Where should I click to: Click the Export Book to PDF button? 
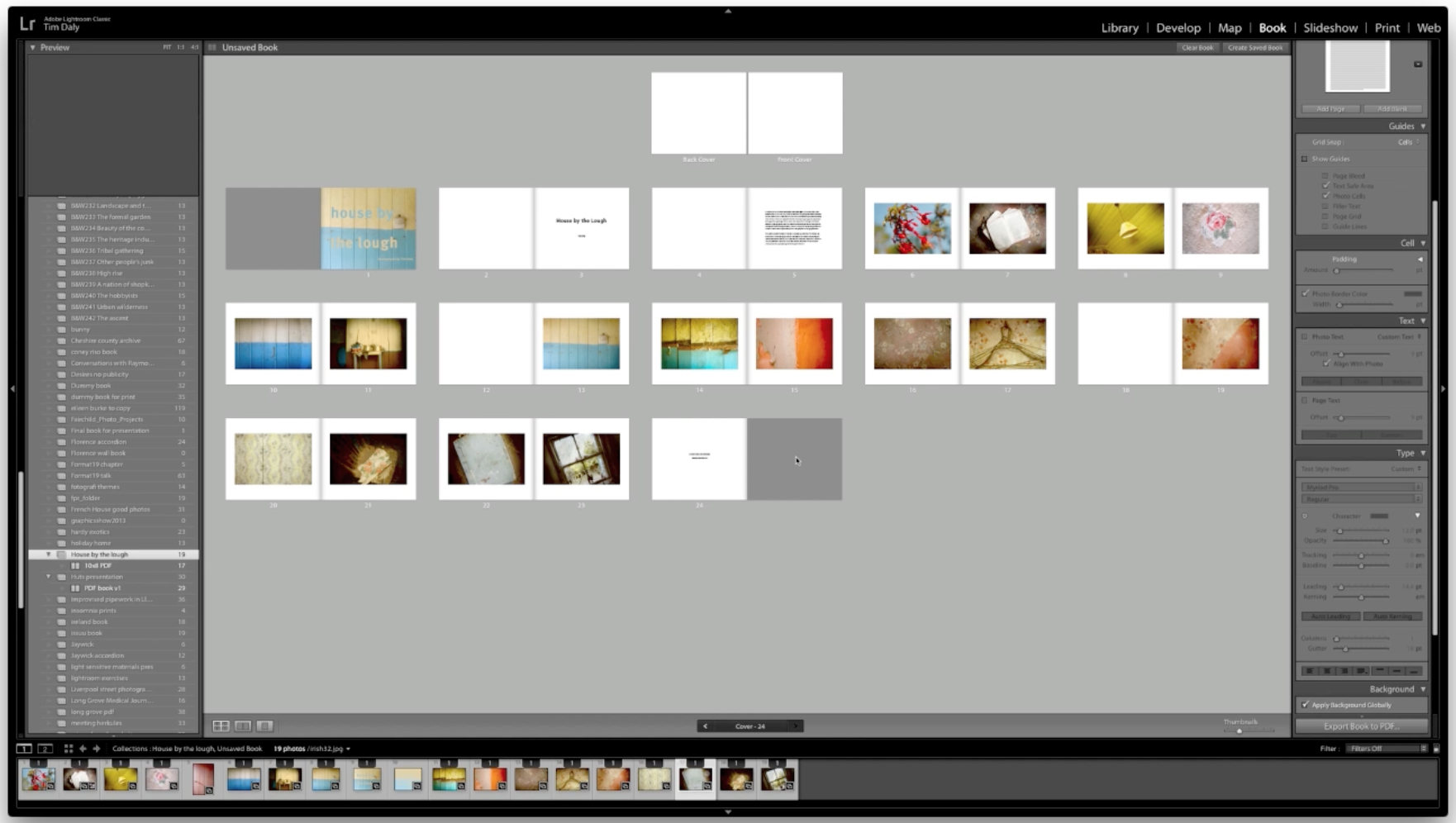pyautogui.click(x=1360, y=726)
